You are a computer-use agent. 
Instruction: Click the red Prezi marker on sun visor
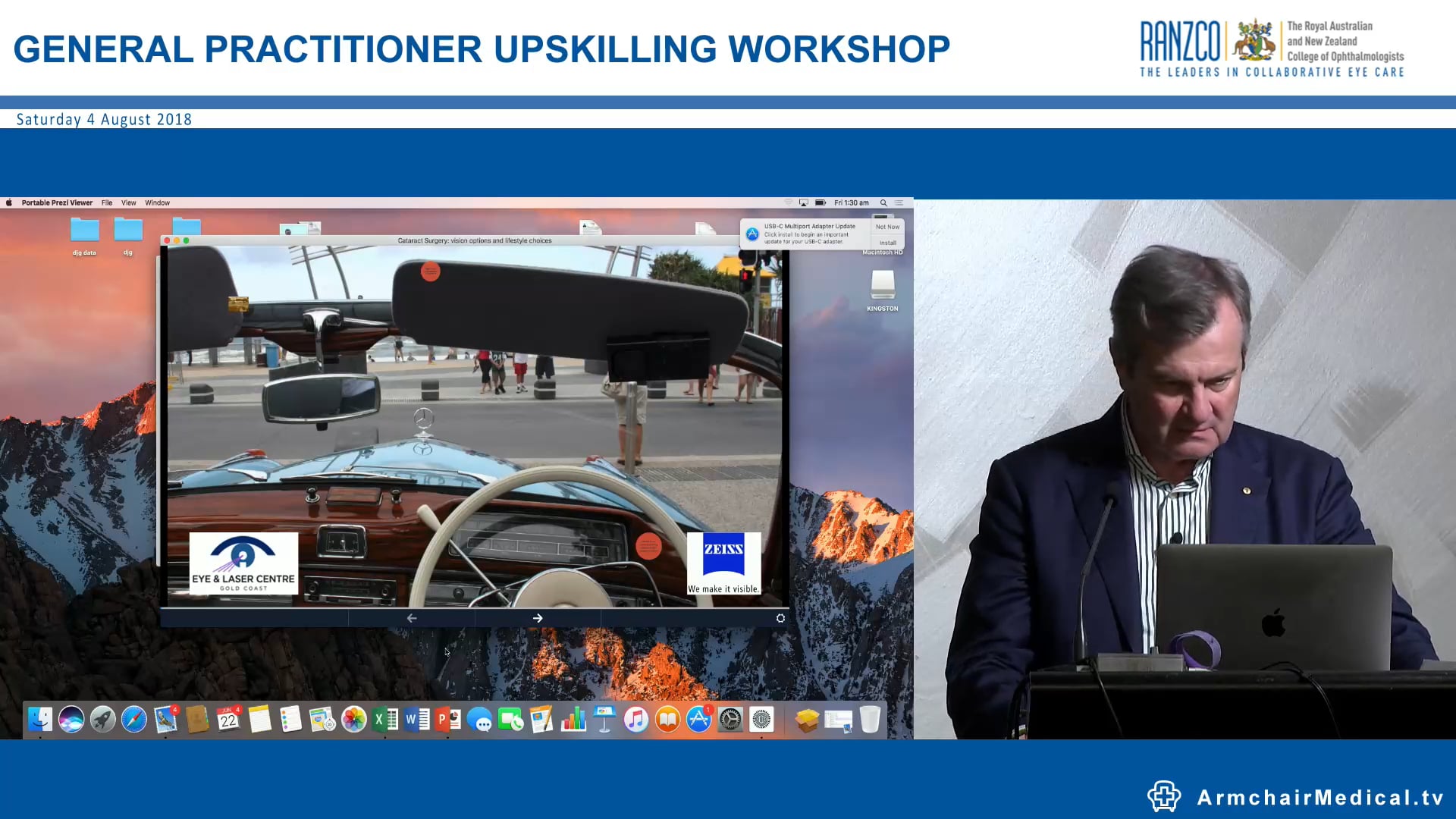pyautogui.click(x=430, y=271)
